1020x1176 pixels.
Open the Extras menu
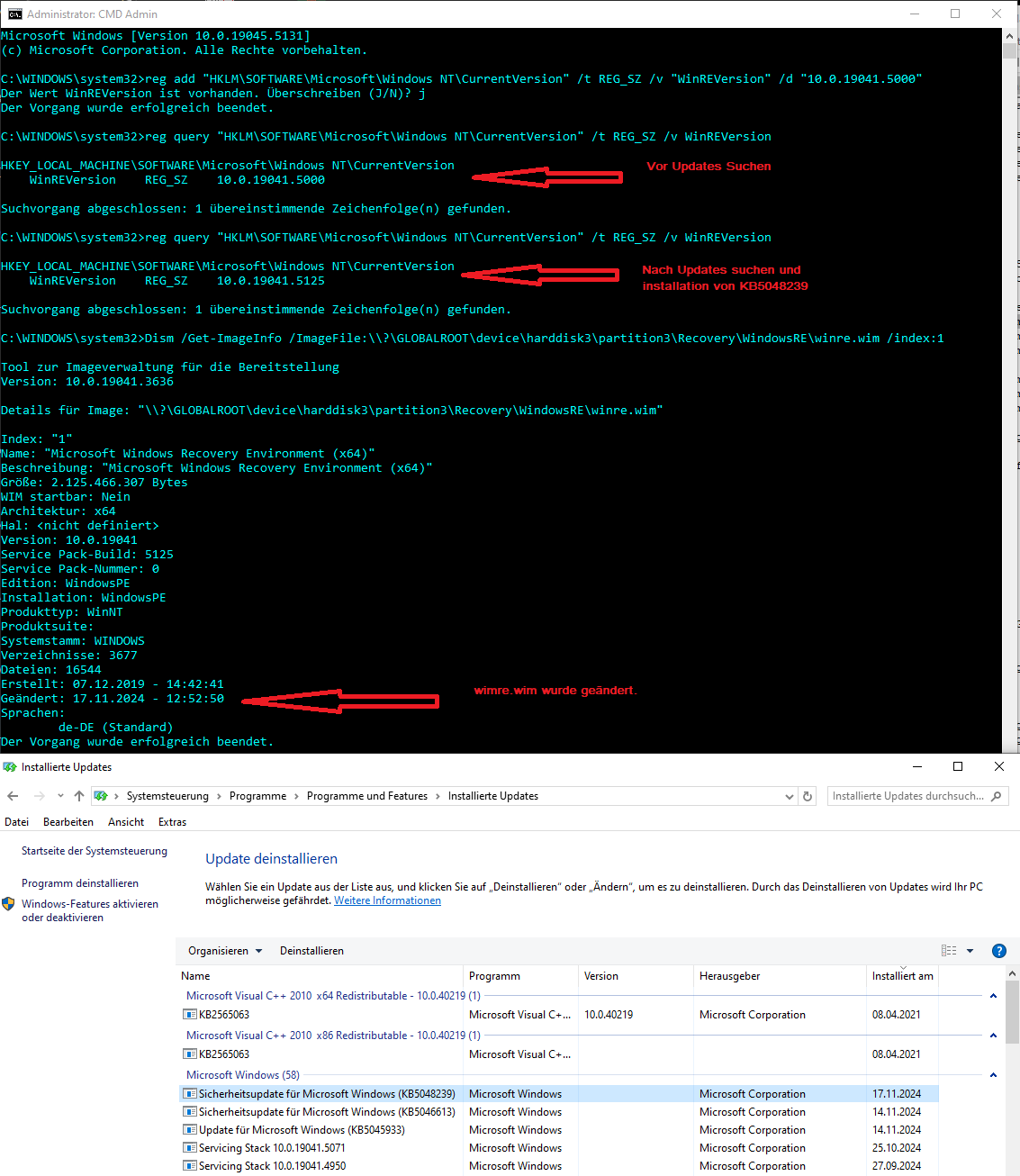pos(172,822)
